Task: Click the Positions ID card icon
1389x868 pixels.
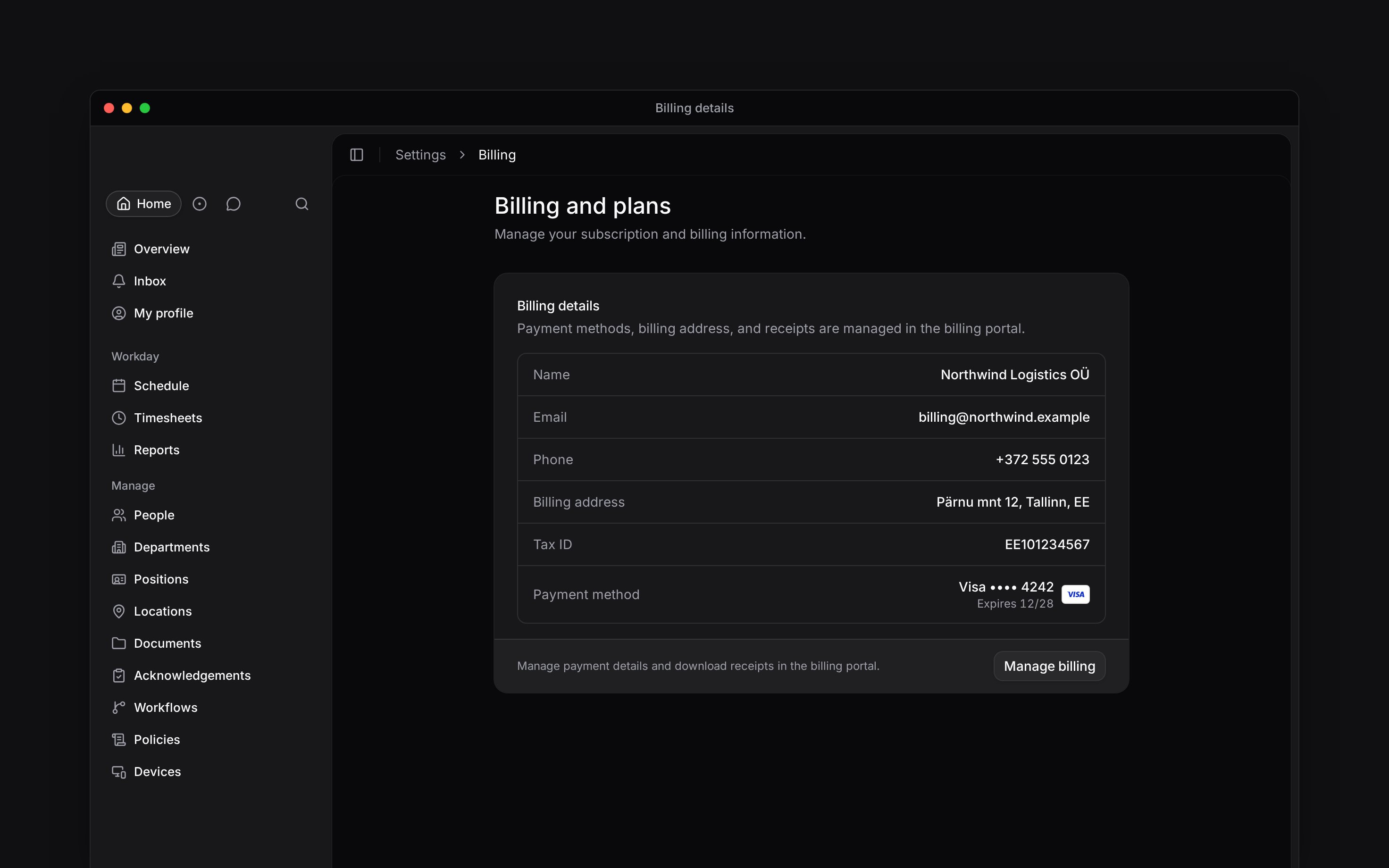Action: pos(119,579)
